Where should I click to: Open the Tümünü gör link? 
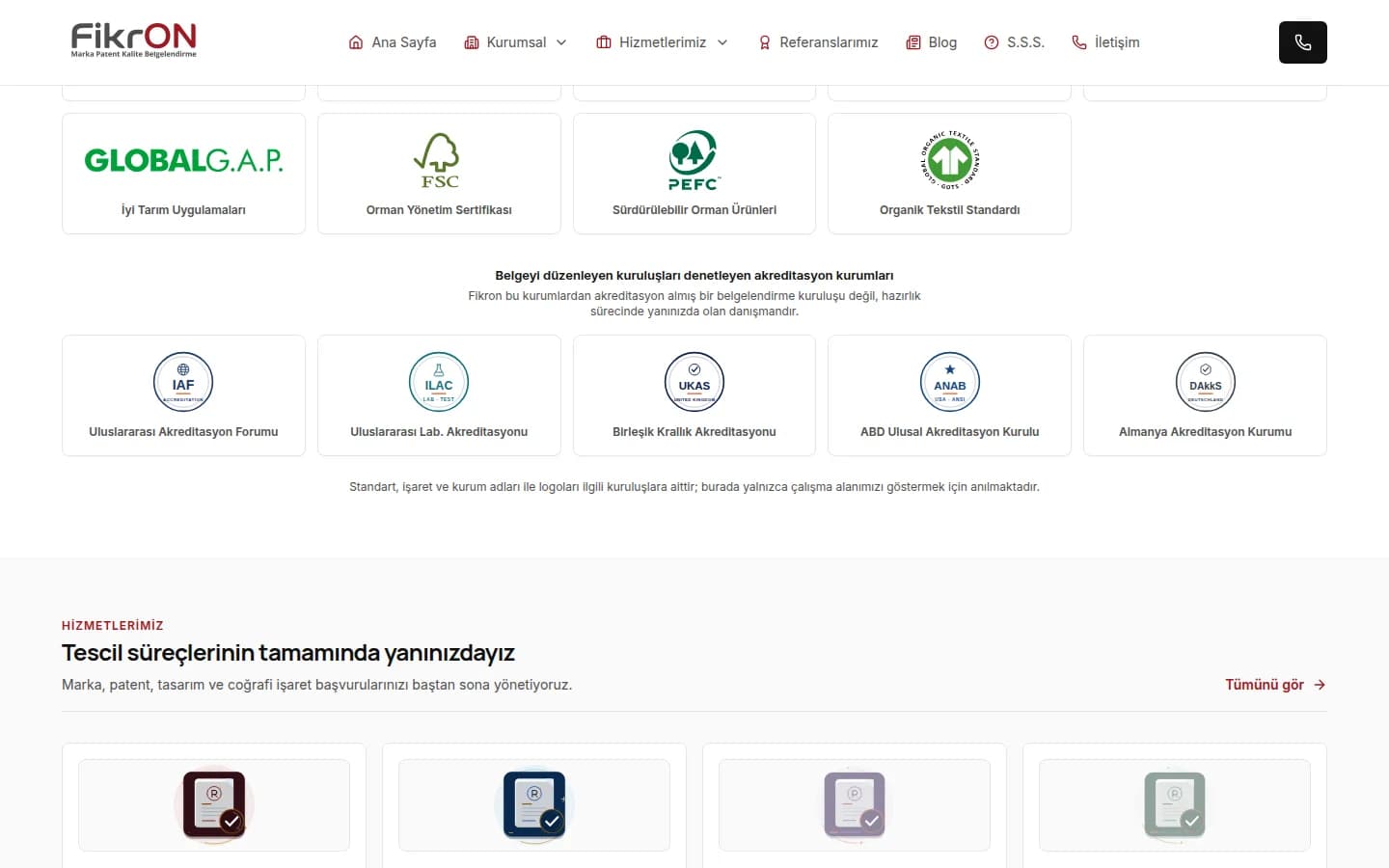click(1275, 685)
